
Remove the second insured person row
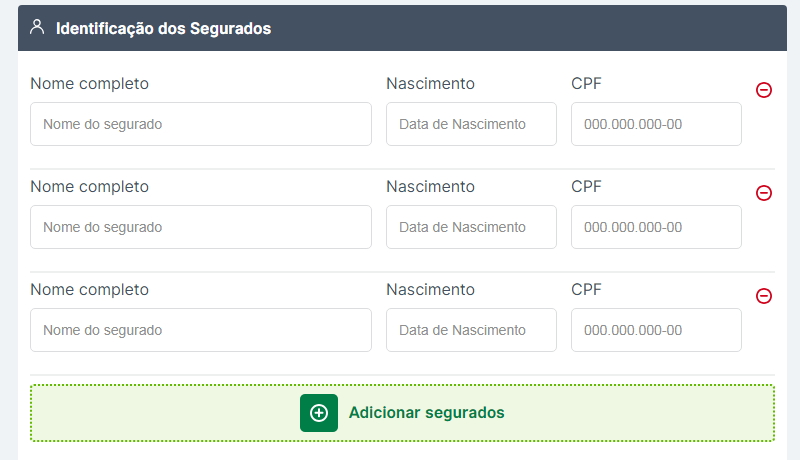click(764, 193)
